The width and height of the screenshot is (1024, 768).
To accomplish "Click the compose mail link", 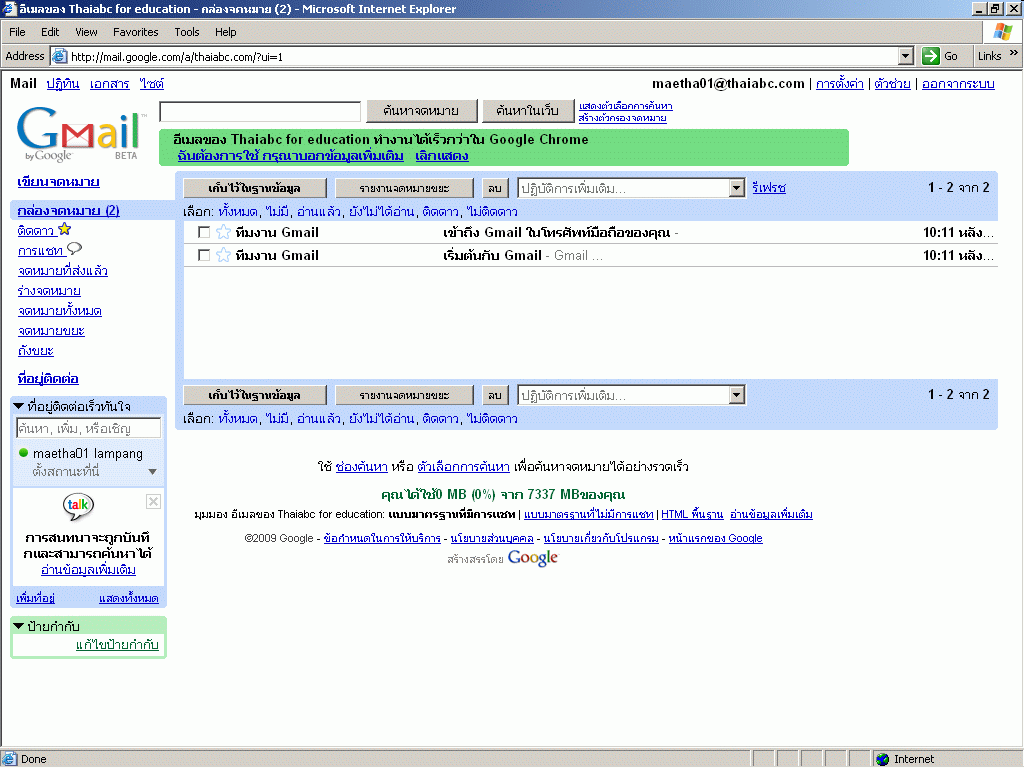I will click(x=58, y=182).
